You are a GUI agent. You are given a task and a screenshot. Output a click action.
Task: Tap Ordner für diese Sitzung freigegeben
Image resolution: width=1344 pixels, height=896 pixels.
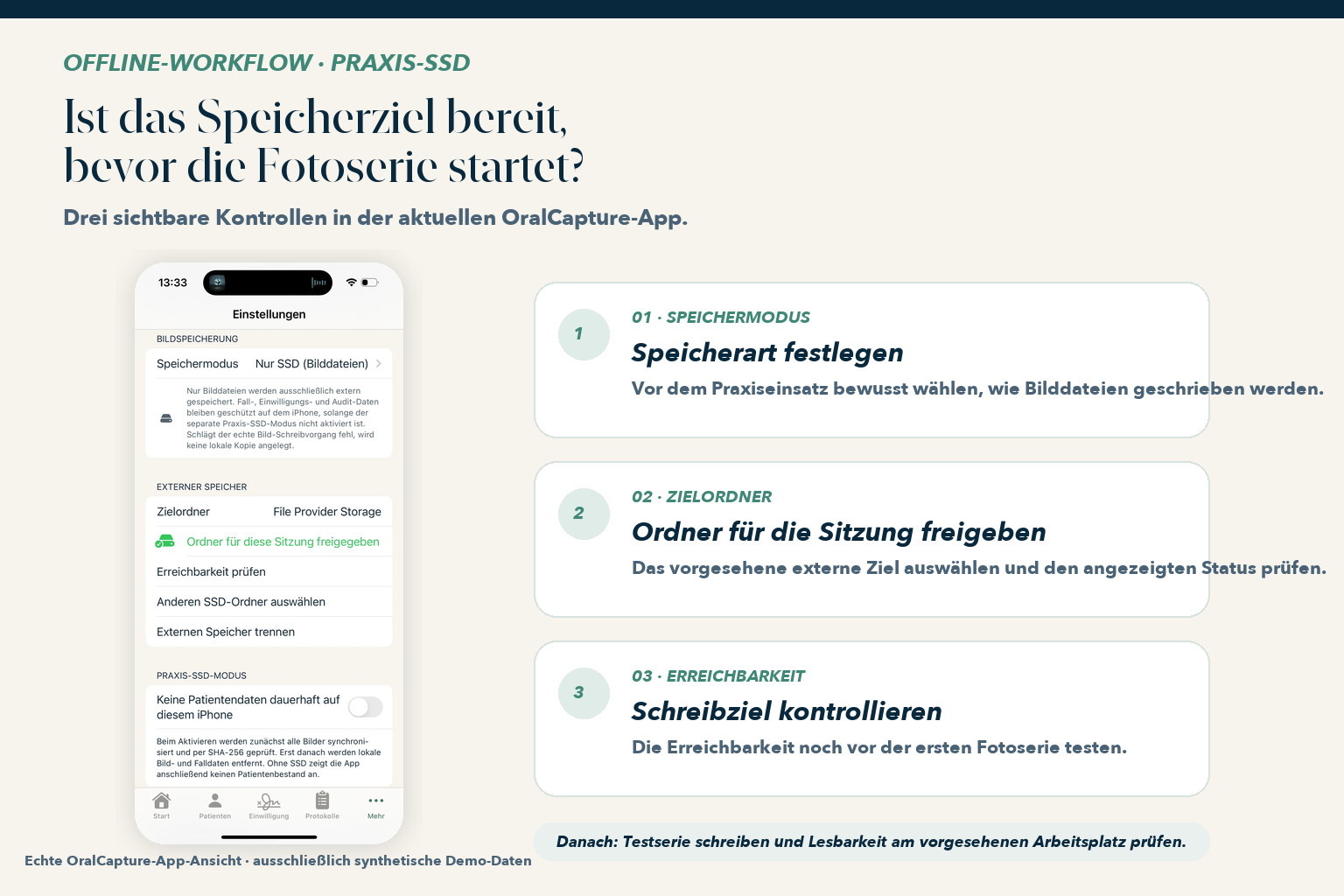[x=269, y=542]
